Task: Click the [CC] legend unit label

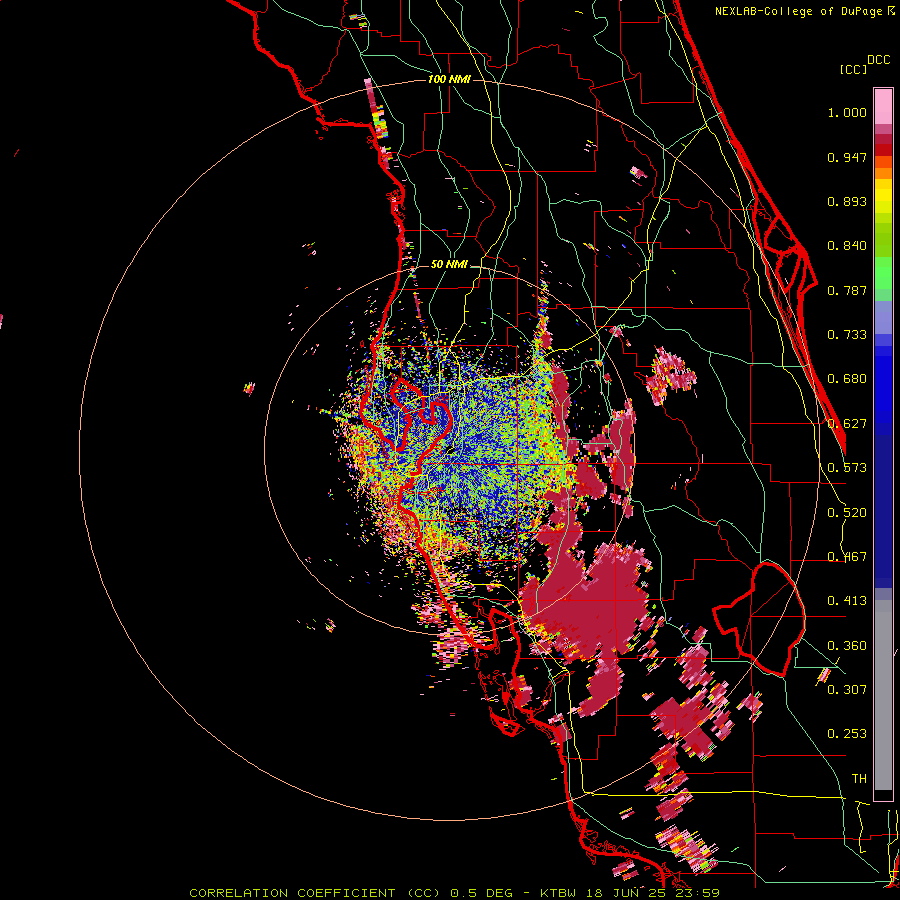Action: tap(854, 69)
